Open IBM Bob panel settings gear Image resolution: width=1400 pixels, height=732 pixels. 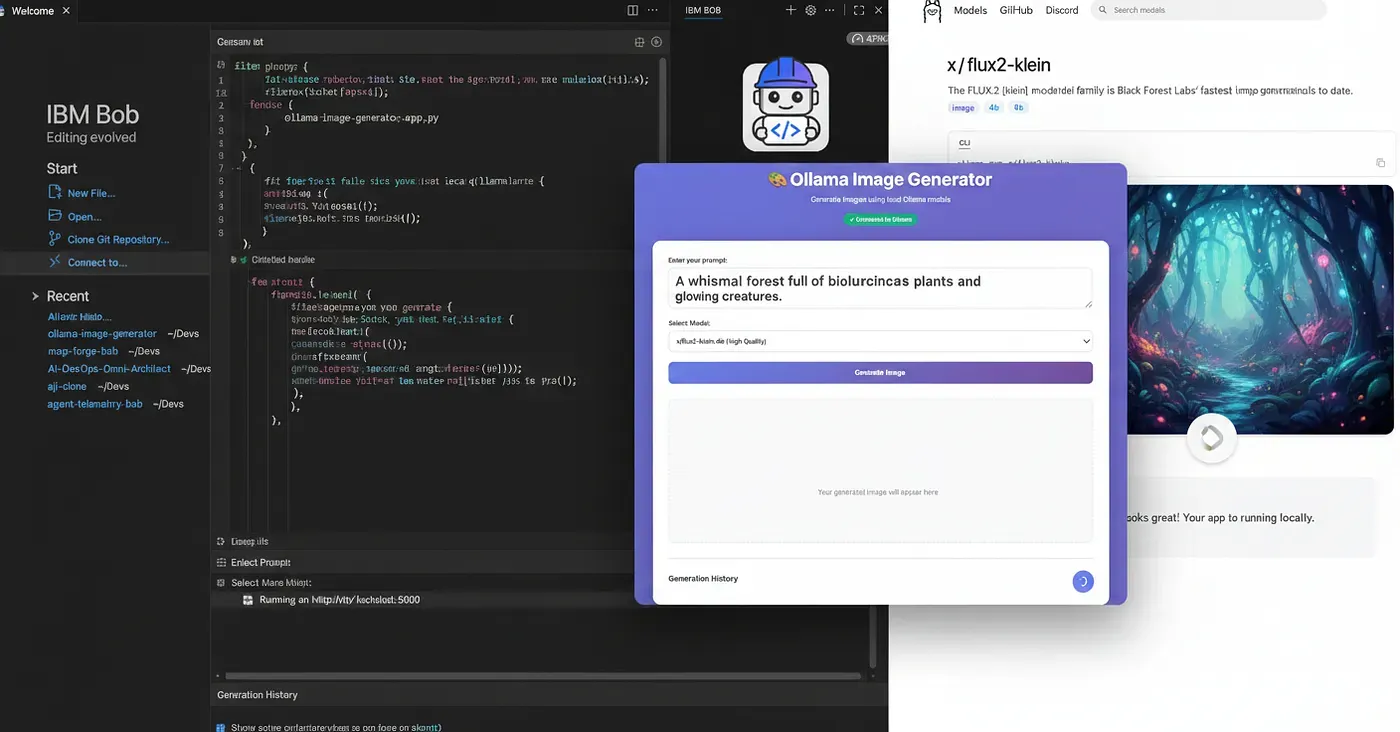(x=811, y=10)
